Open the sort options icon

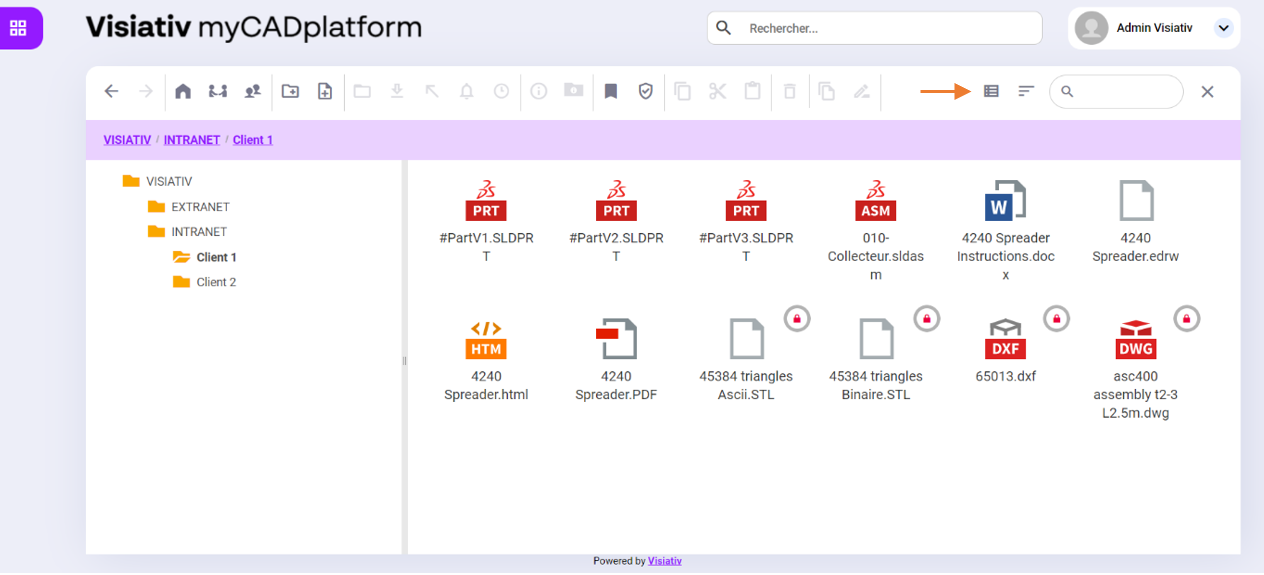1026,91
